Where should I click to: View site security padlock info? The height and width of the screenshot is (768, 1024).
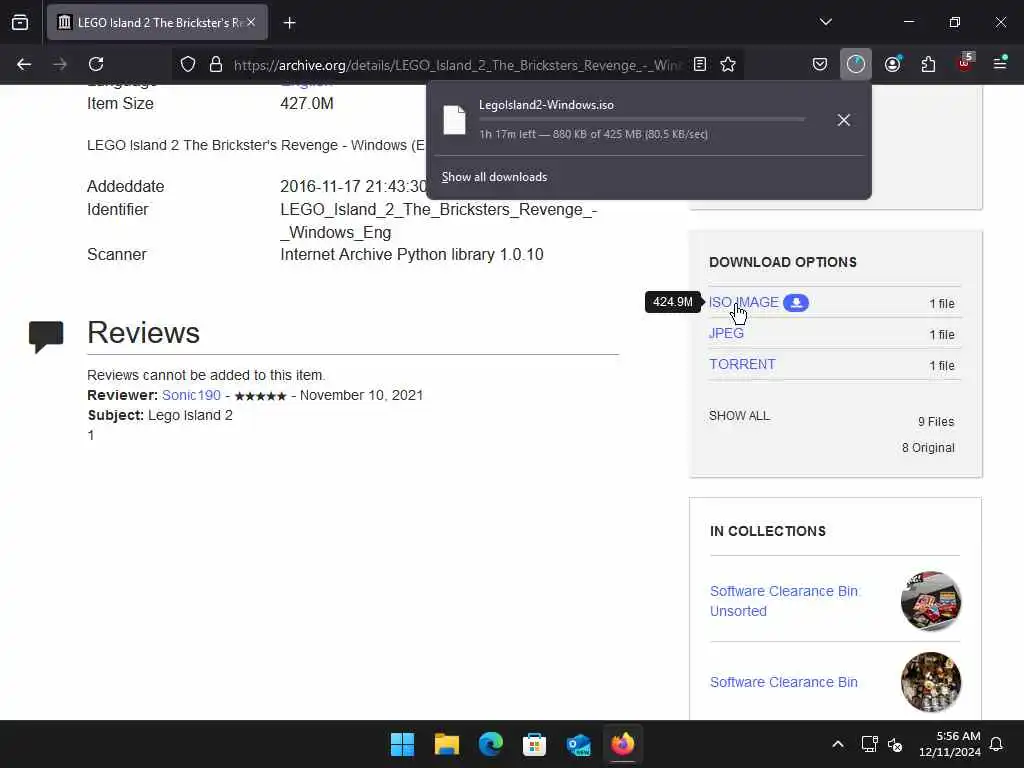coord(216,64)
